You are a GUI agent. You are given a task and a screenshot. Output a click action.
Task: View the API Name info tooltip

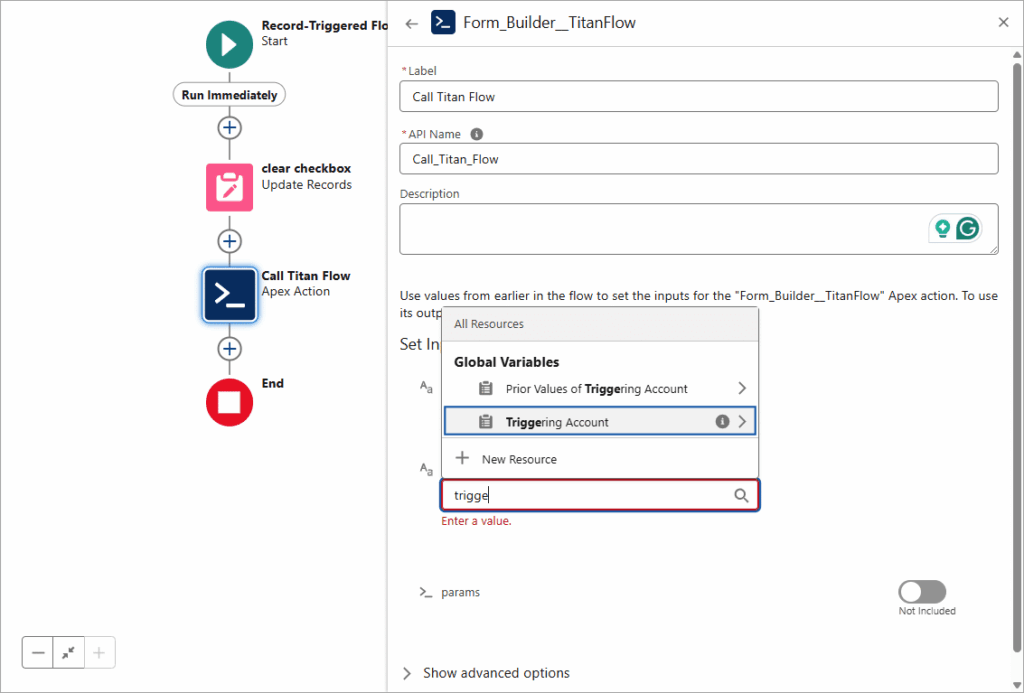coord(476,133)
